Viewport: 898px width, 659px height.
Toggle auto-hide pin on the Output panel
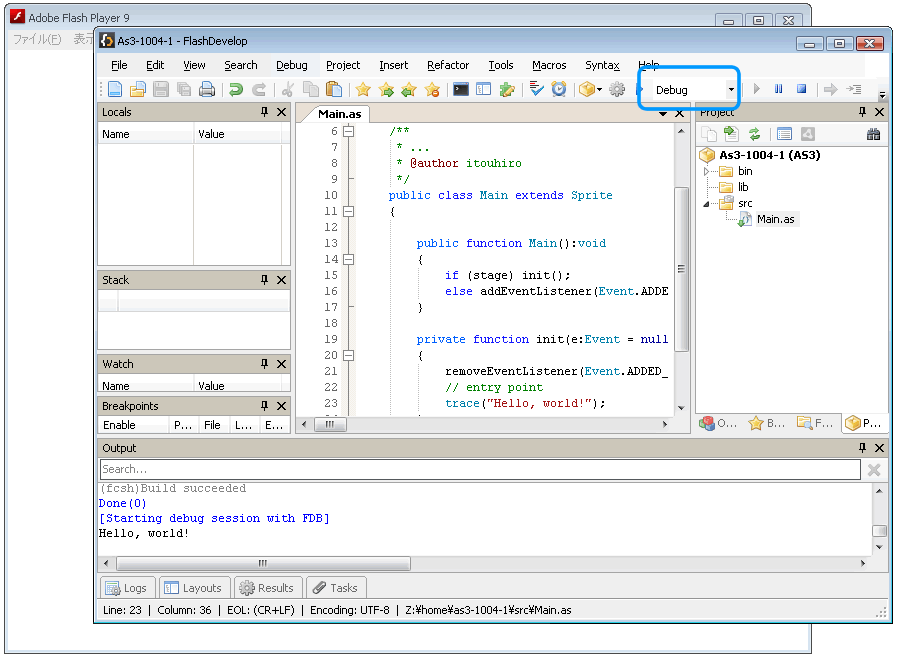click(x=863, y=448)
